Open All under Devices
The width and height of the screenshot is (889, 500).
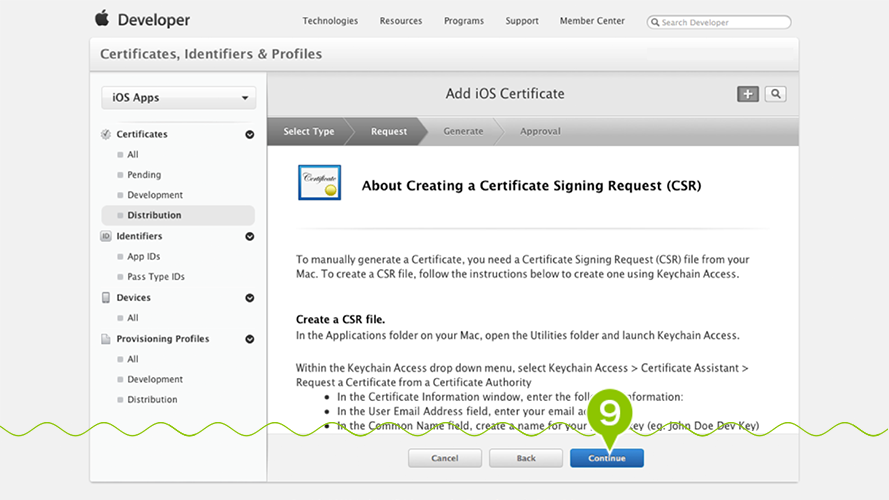coord(133,318)
